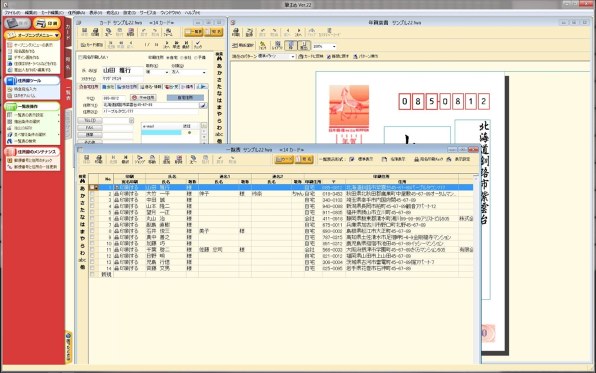The width and height of the screenshot is (596, 373).
Task: Click address lookup icon beside 住所1 field
Action: (x=203, y=105)
